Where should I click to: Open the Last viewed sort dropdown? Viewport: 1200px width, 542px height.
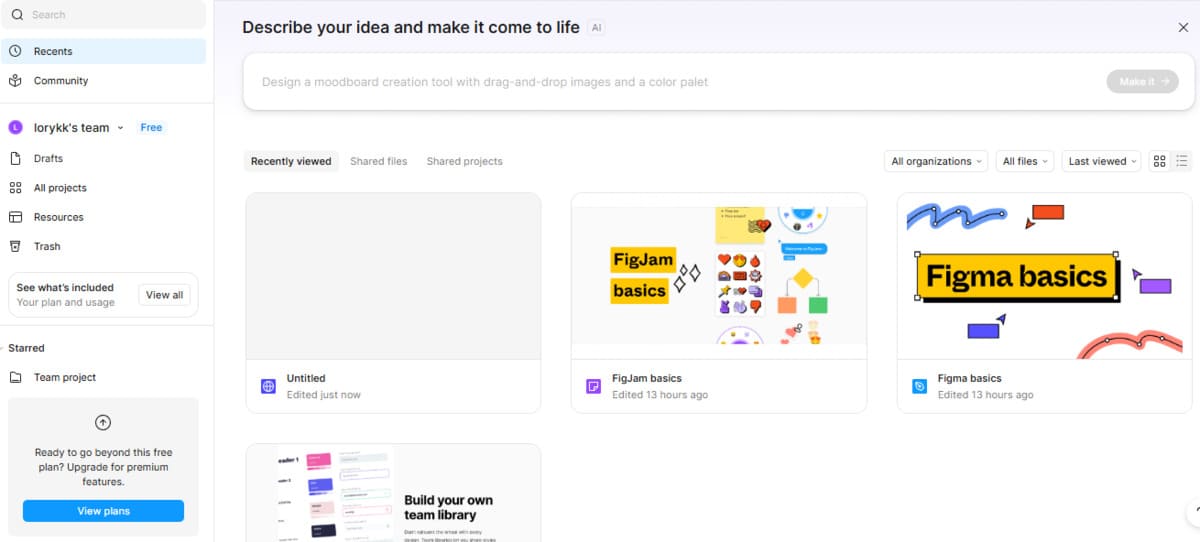point(1102,161)
